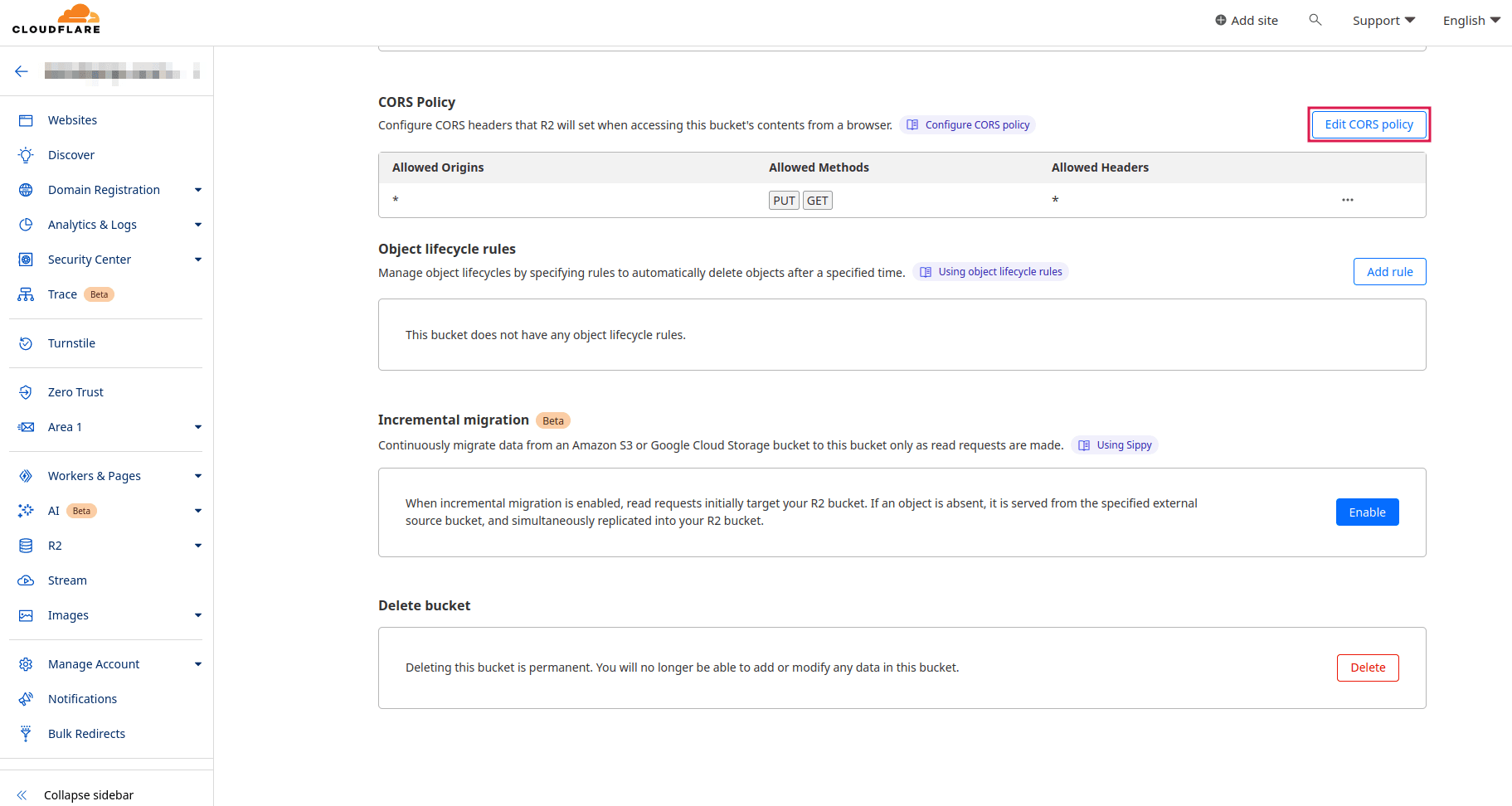Click the Discover lightbulb icon
The image size is (1512, 806).
pos(26,155)
